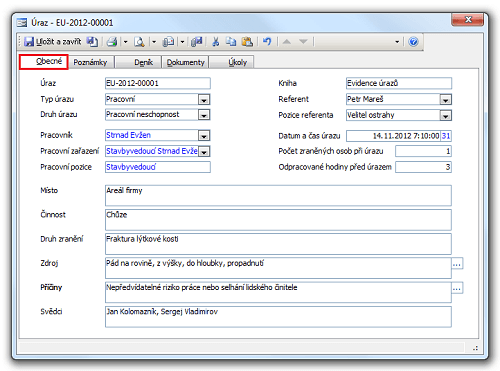Click the save-and-new icon next to 'Uložit a zavřít'

point(92,42)
